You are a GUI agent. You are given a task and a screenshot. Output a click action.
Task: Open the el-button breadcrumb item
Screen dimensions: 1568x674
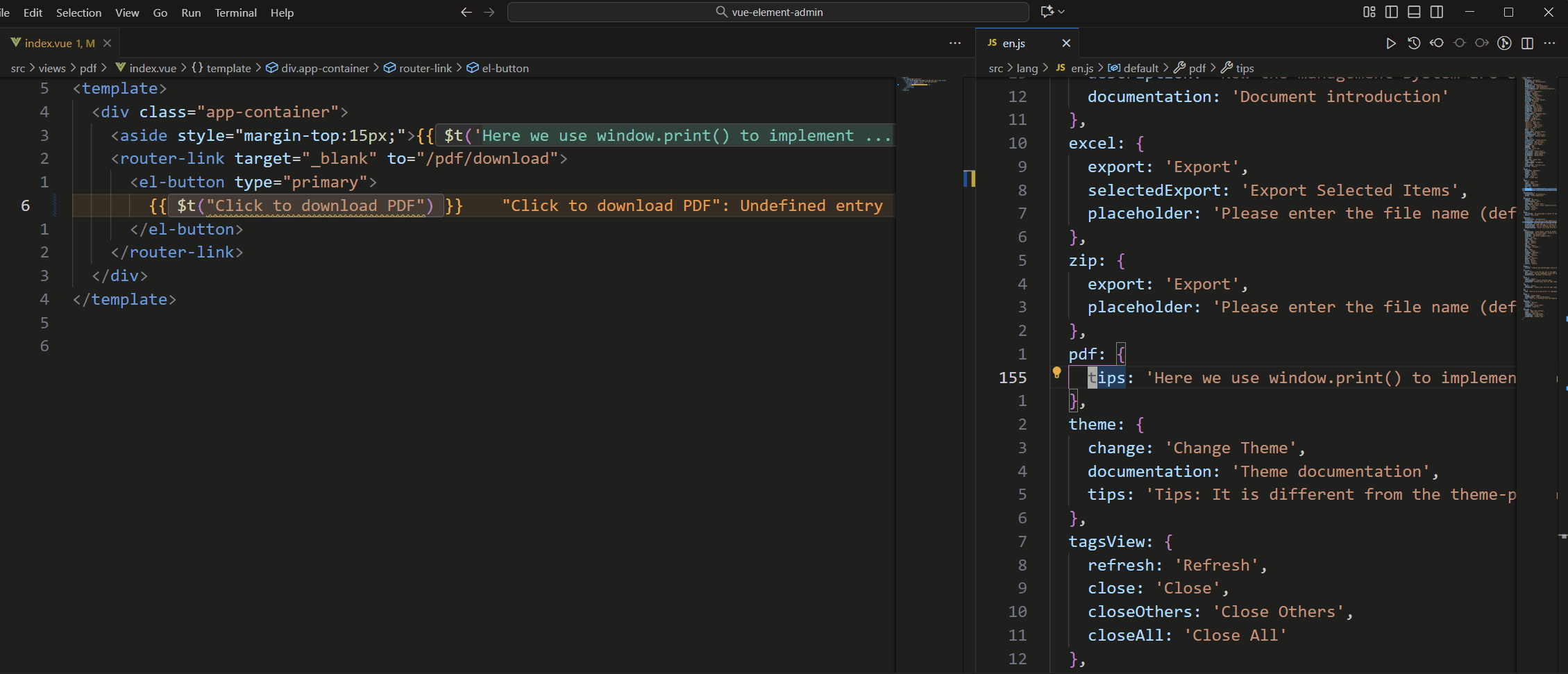[504, 68]
